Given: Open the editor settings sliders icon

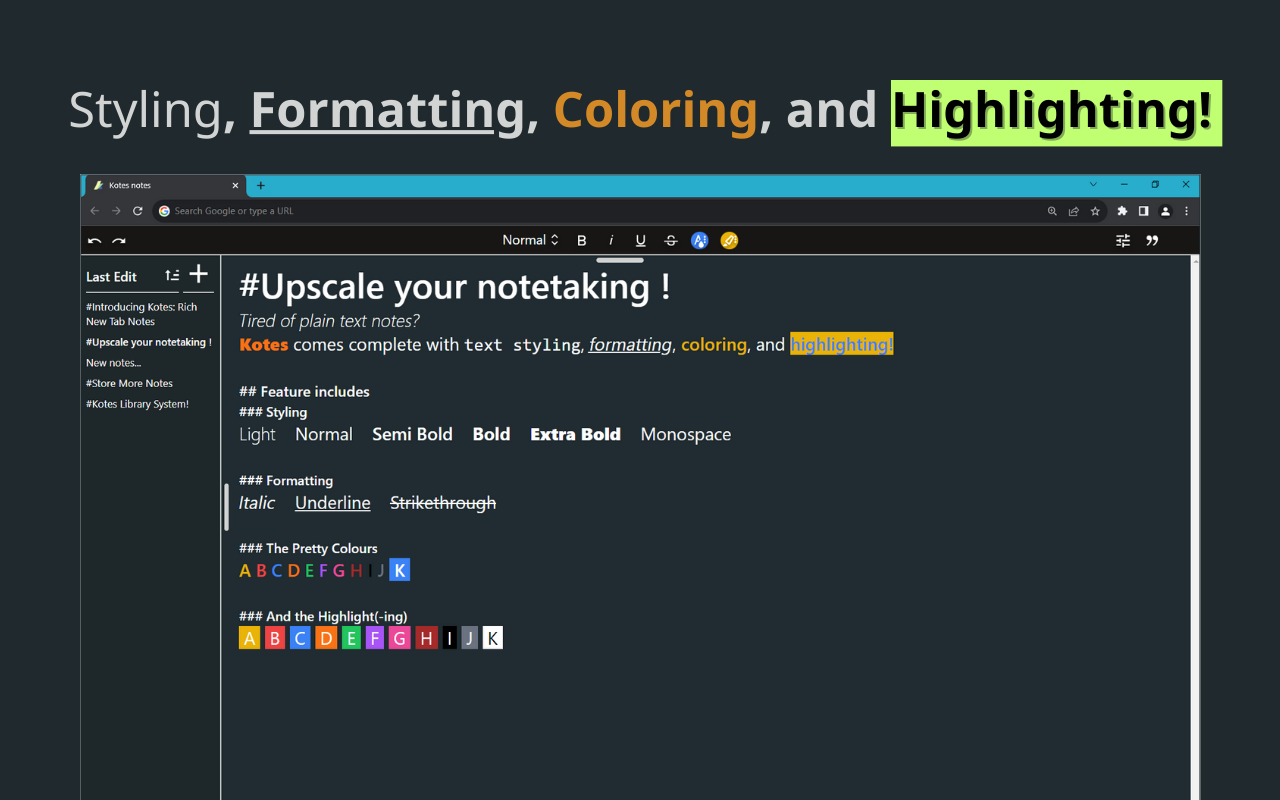Looking at the screenshot, I should coord(1123,241).
